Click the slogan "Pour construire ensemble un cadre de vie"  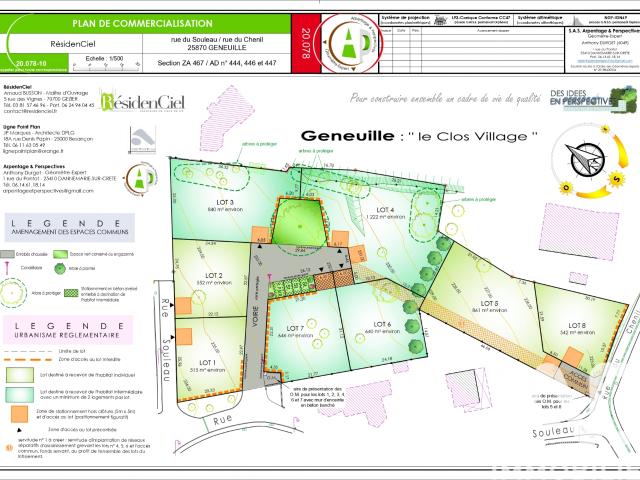pos(445,98)
